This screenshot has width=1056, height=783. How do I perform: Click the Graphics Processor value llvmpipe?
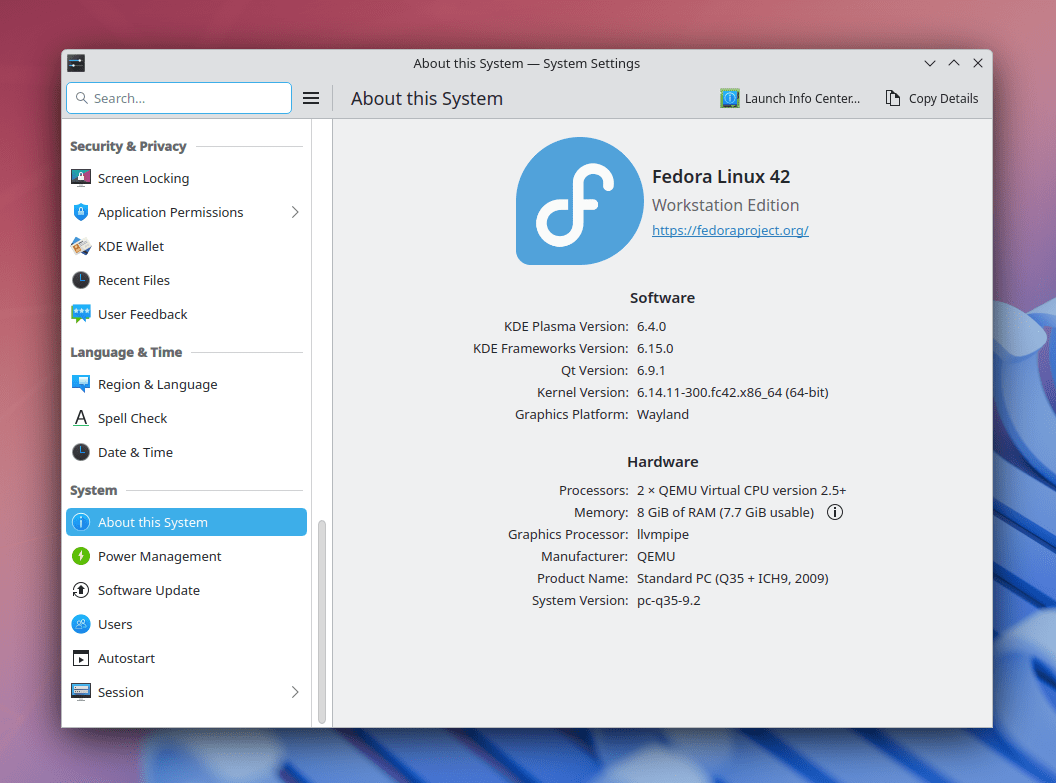[663, 535]
